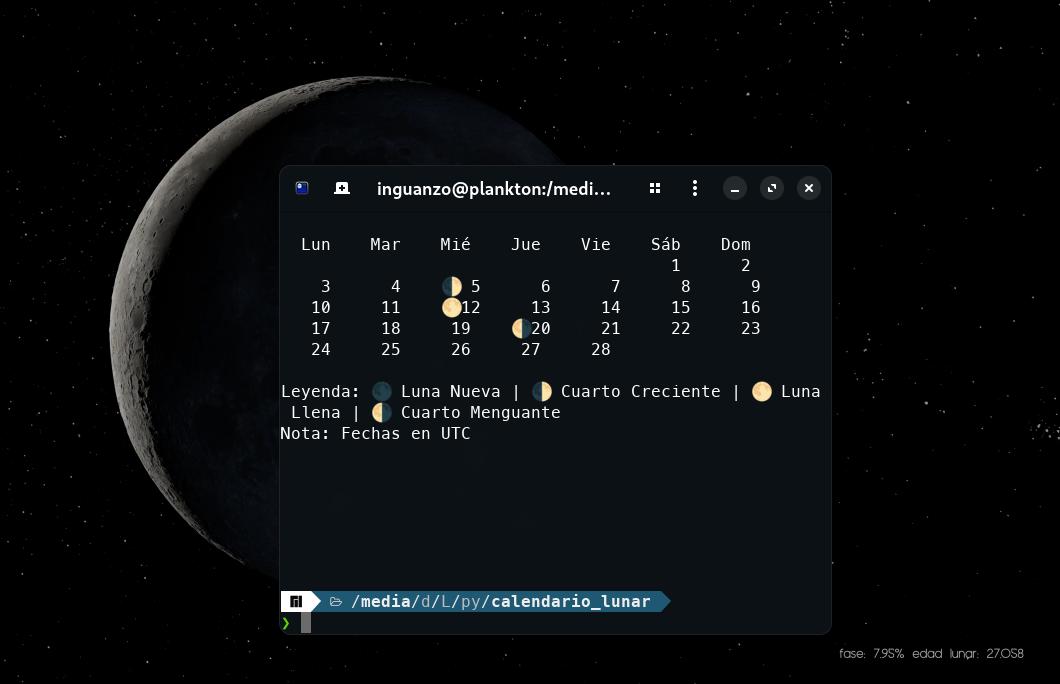The image size is (1060, 684).
Task: Click the fase 7.95% desktop indicator
Action: [x=870, y=653]
